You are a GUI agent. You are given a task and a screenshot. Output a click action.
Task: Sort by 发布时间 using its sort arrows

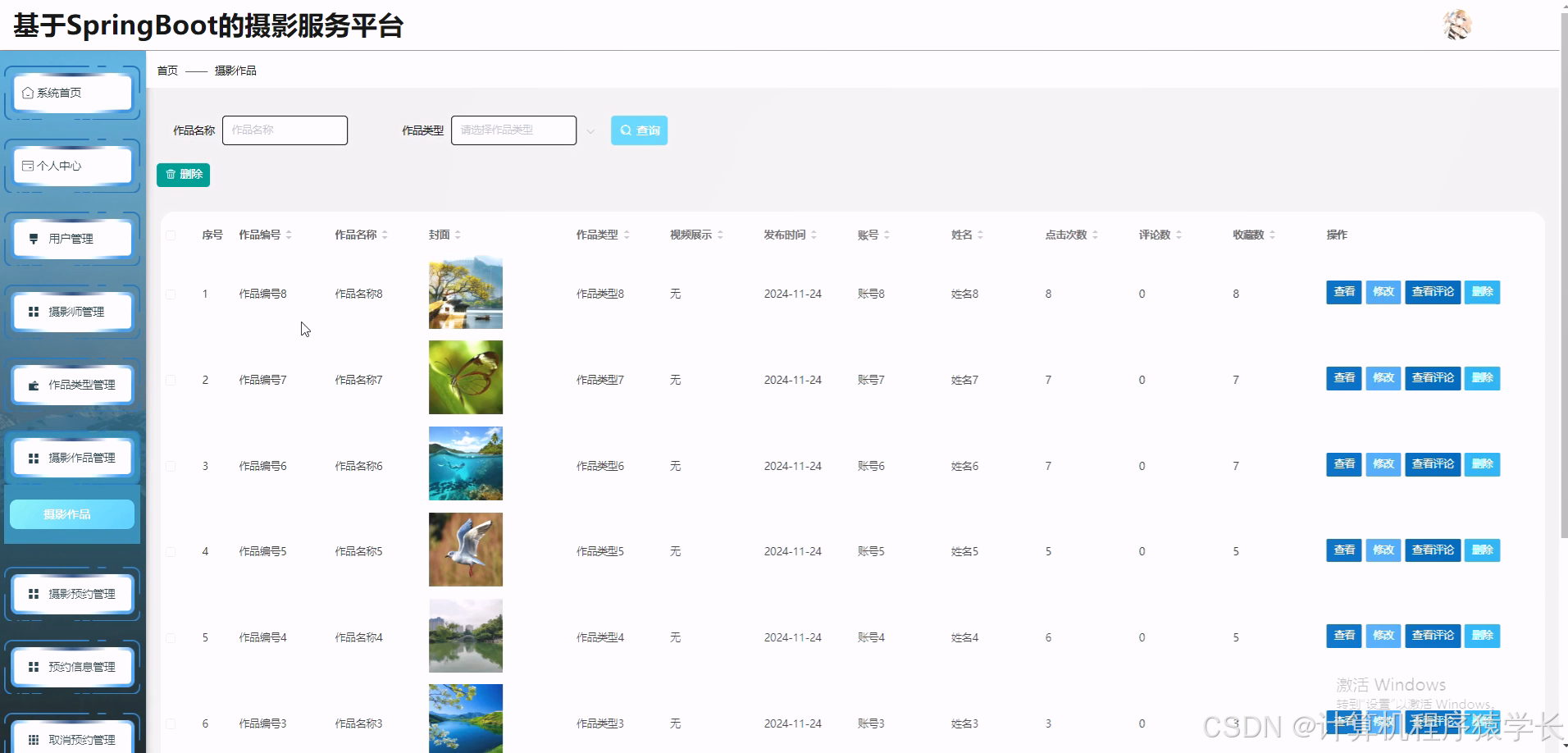pos(814,234)
